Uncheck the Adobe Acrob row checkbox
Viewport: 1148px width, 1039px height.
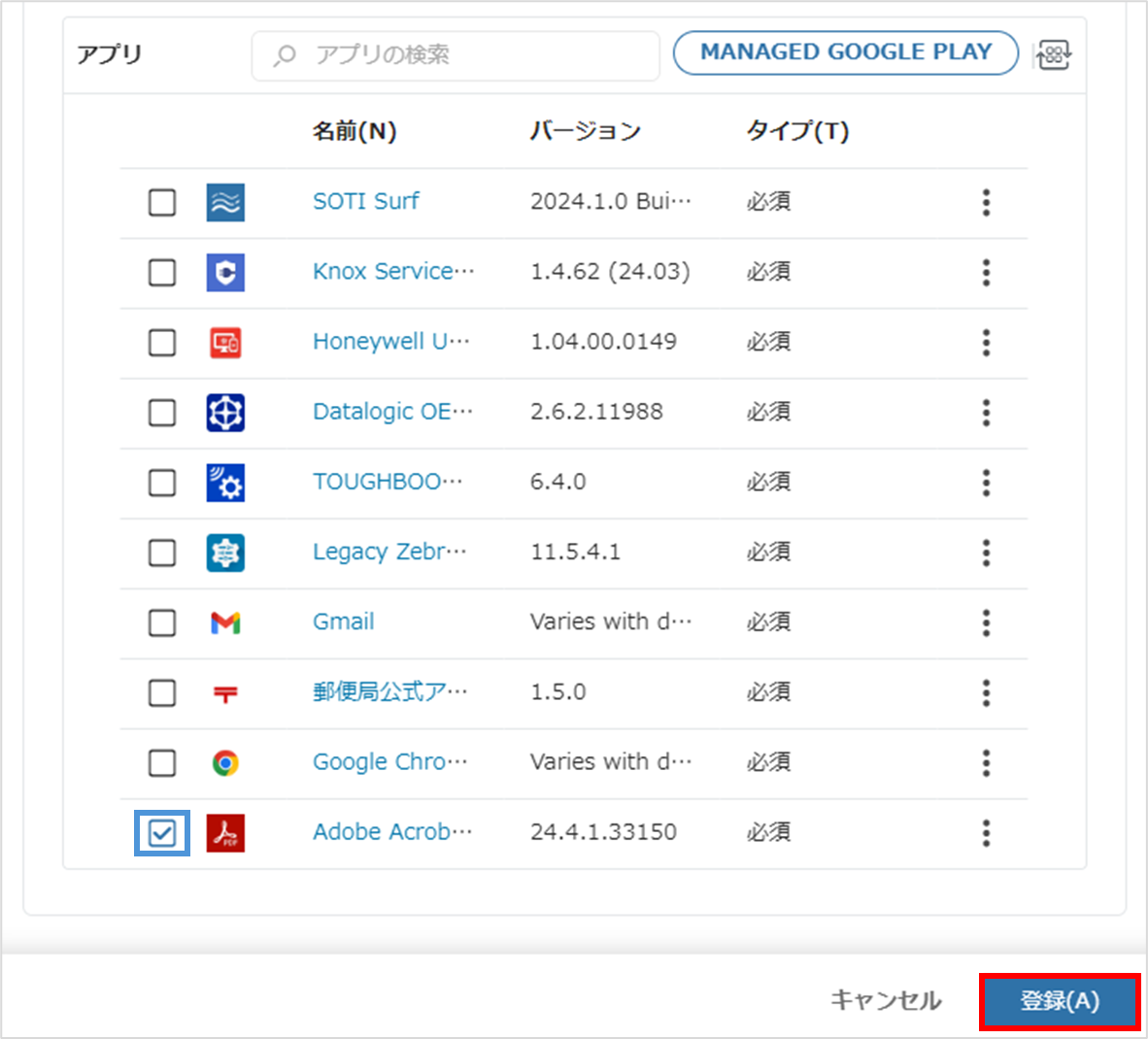(x=162, y=833)
